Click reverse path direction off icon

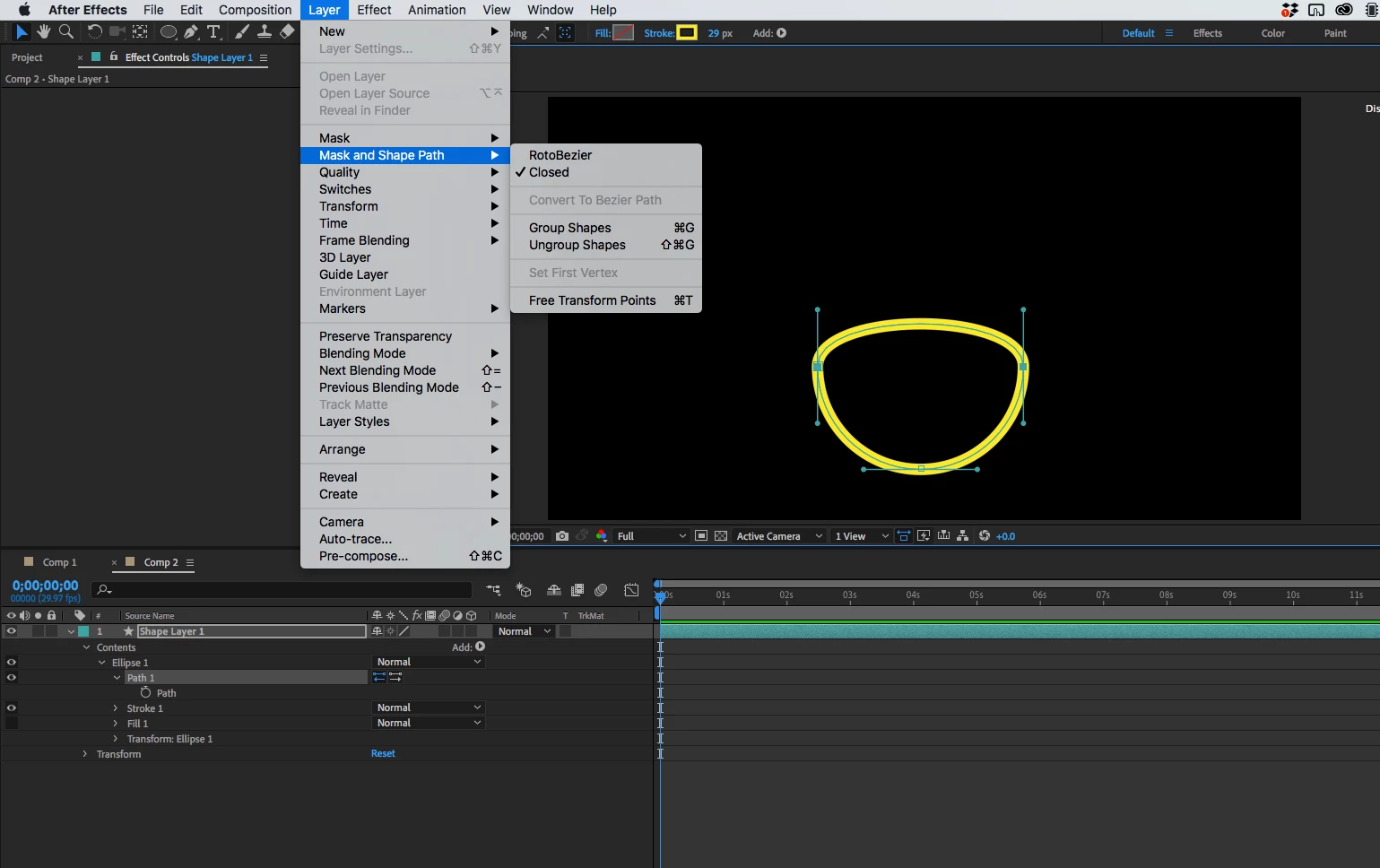(x=379, y=678)
